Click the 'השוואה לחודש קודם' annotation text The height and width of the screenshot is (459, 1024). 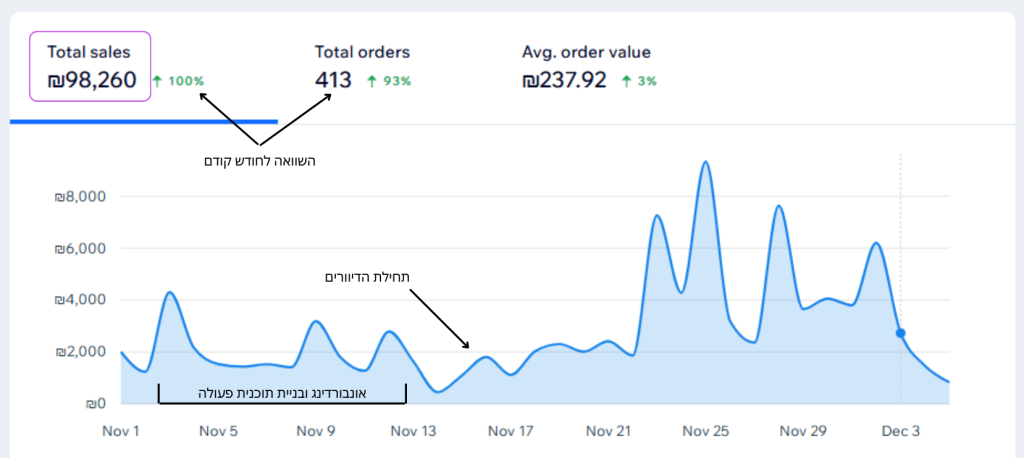(x=259, y=160)
